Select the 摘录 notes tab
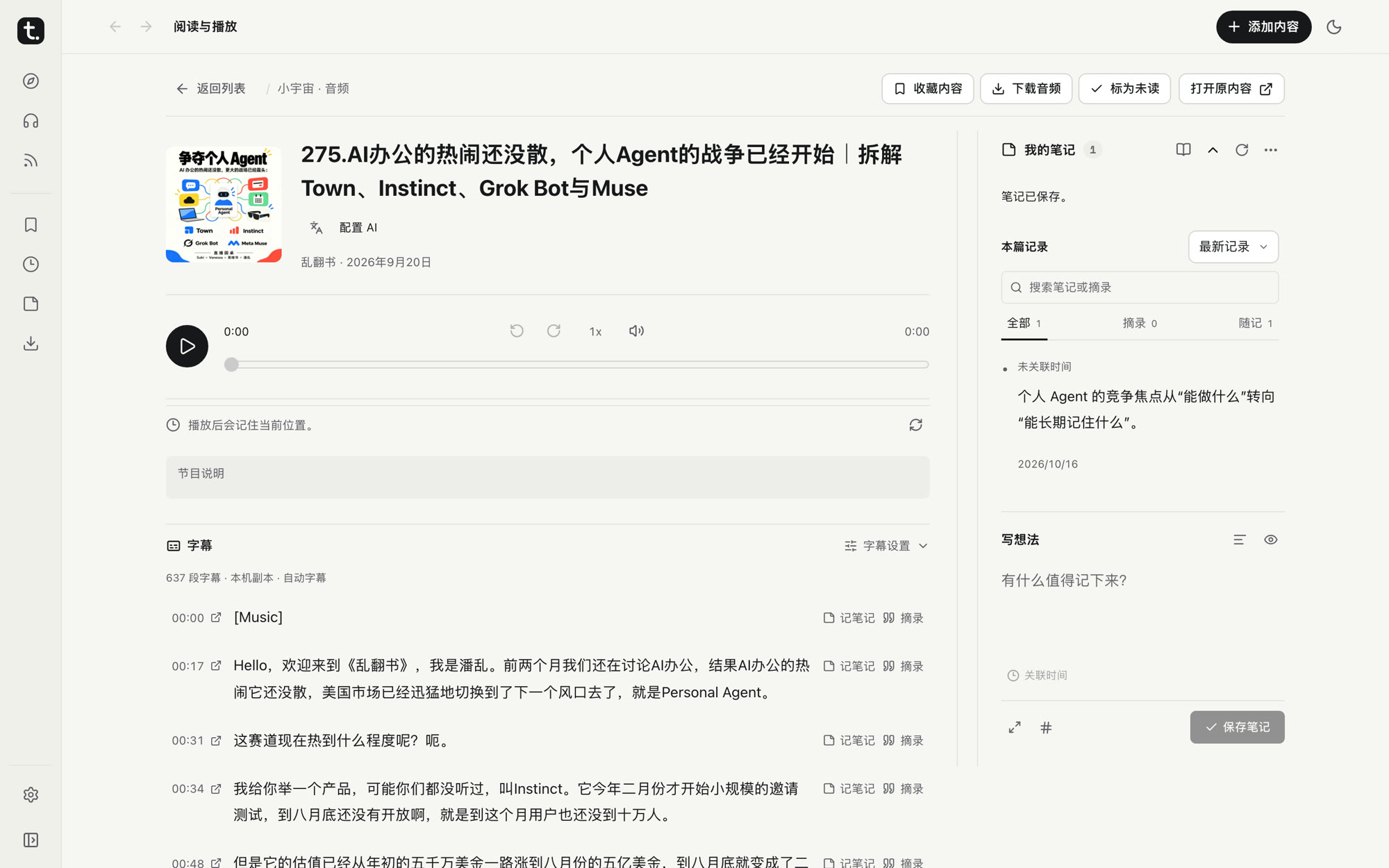1389x868 pixels. (x=1140, y=324)
